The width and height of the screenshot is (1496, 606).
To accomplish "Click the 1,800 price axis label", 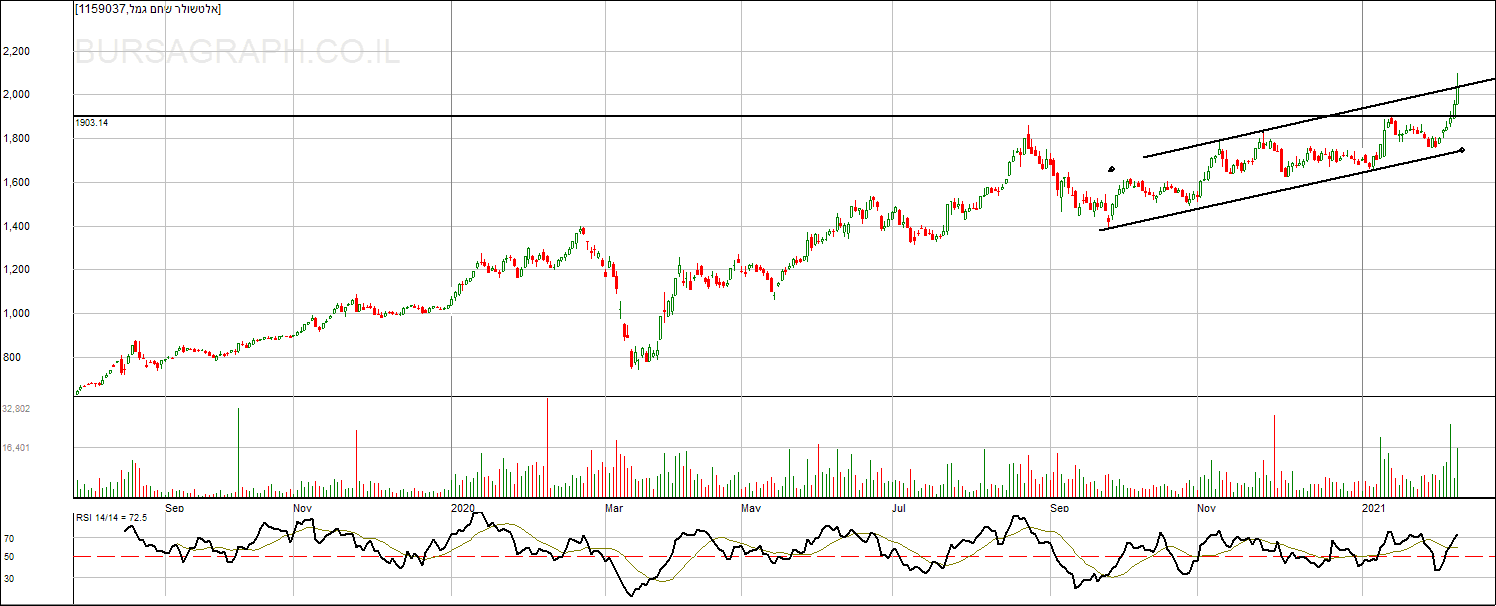I will click(16, 139).
